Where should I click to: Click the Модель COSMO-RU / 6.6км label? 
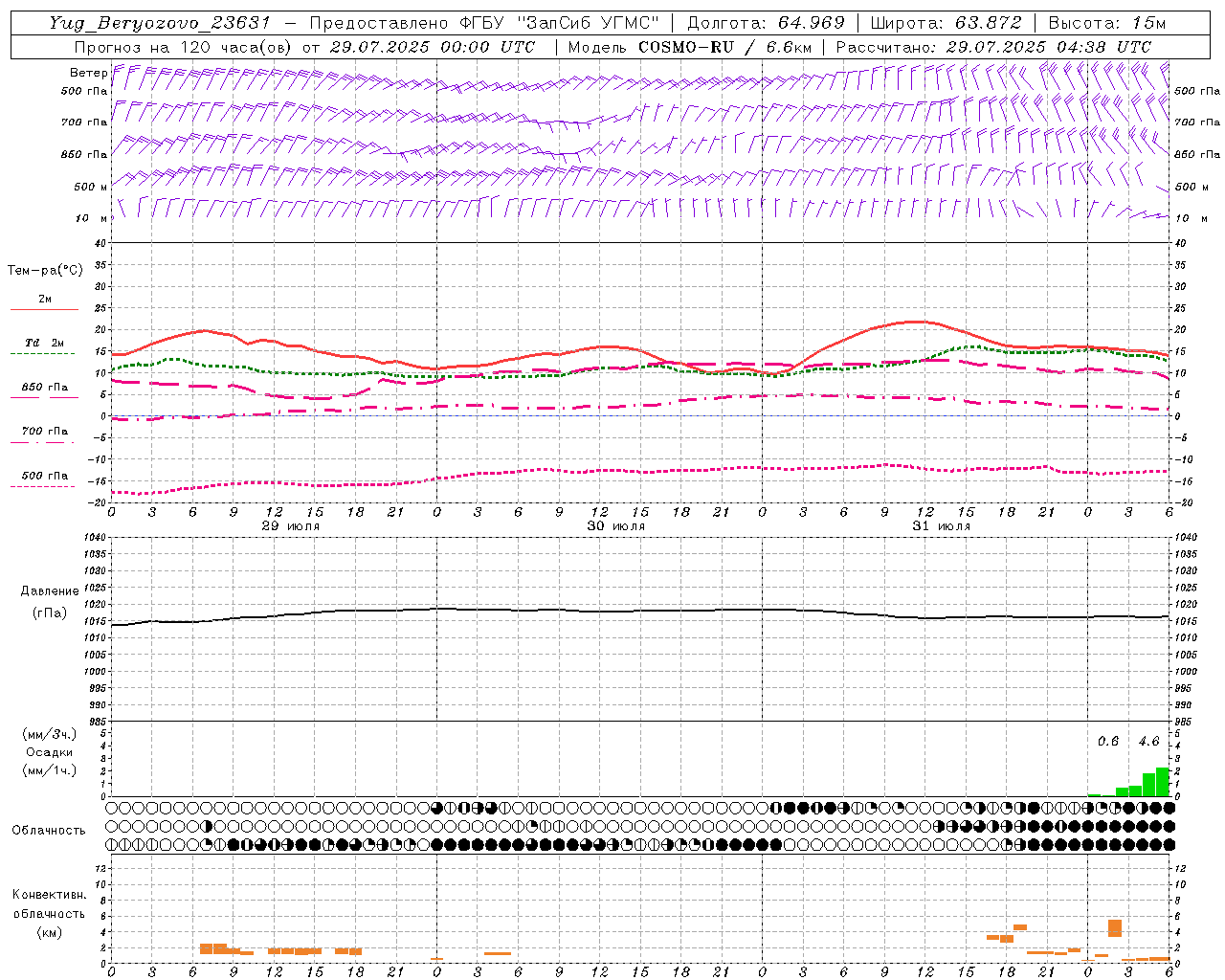click(x=690, y=47)
